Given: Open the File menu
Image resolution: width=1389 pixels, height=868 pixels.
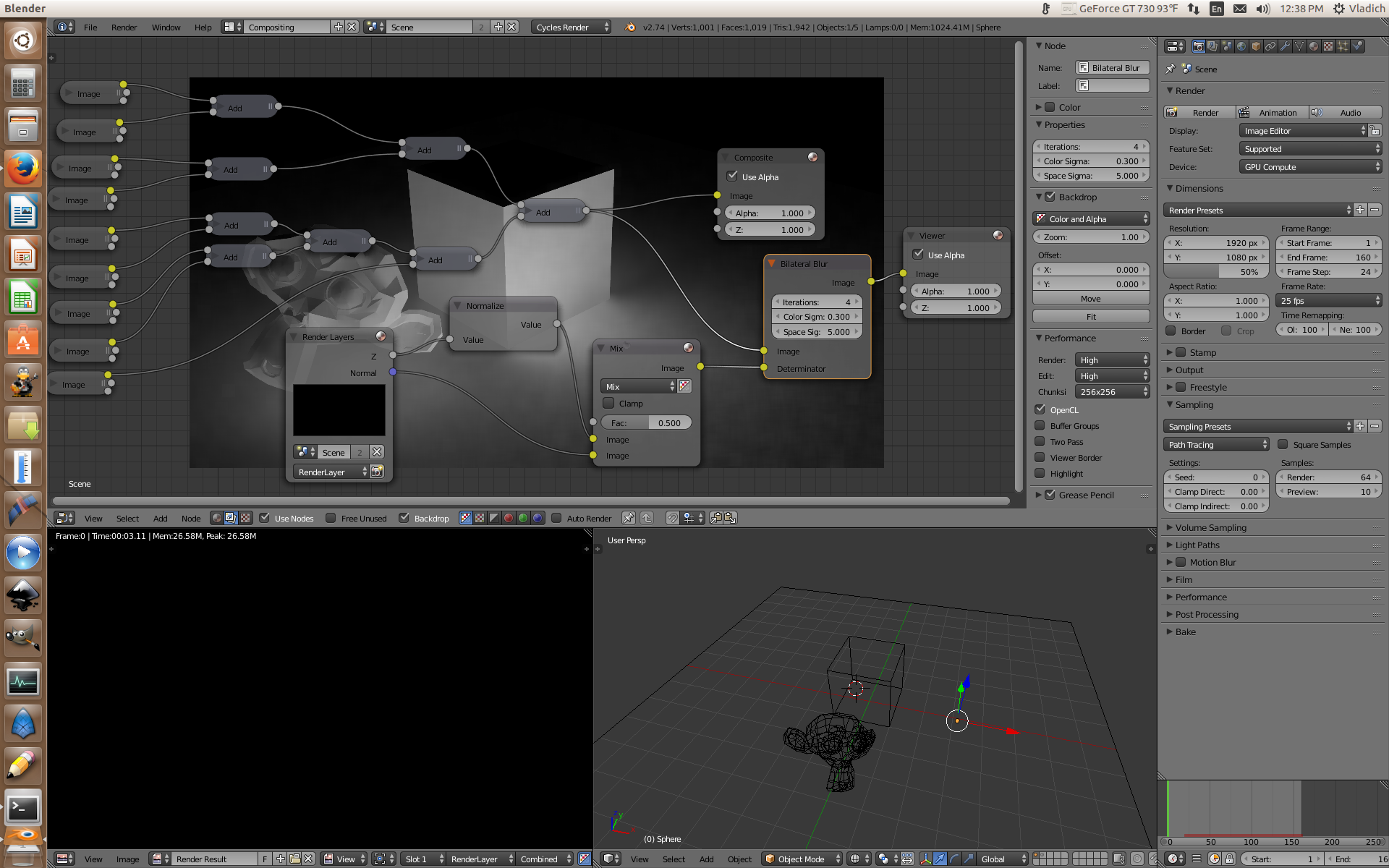Looking at the screenshot, I should point(90,27).
